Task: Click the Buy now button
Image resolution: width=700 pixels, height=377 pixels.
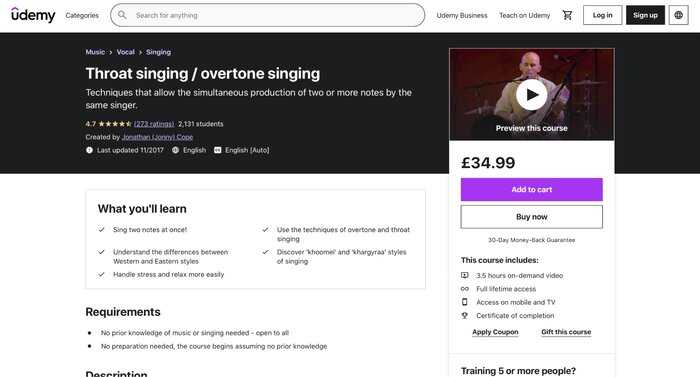Action: click(531, 217)
